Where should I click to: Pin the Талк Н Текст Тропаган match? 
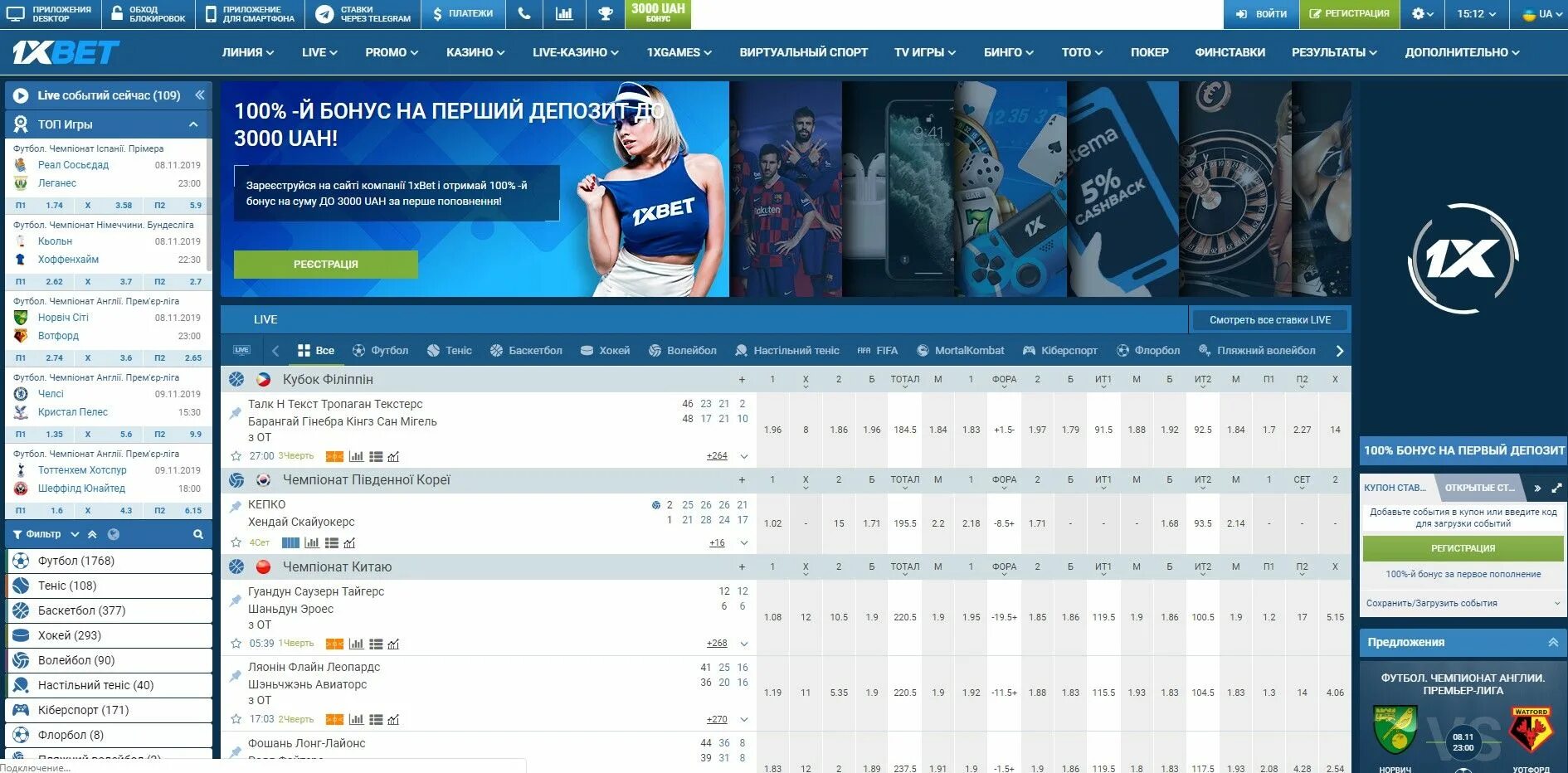(236, 412)
